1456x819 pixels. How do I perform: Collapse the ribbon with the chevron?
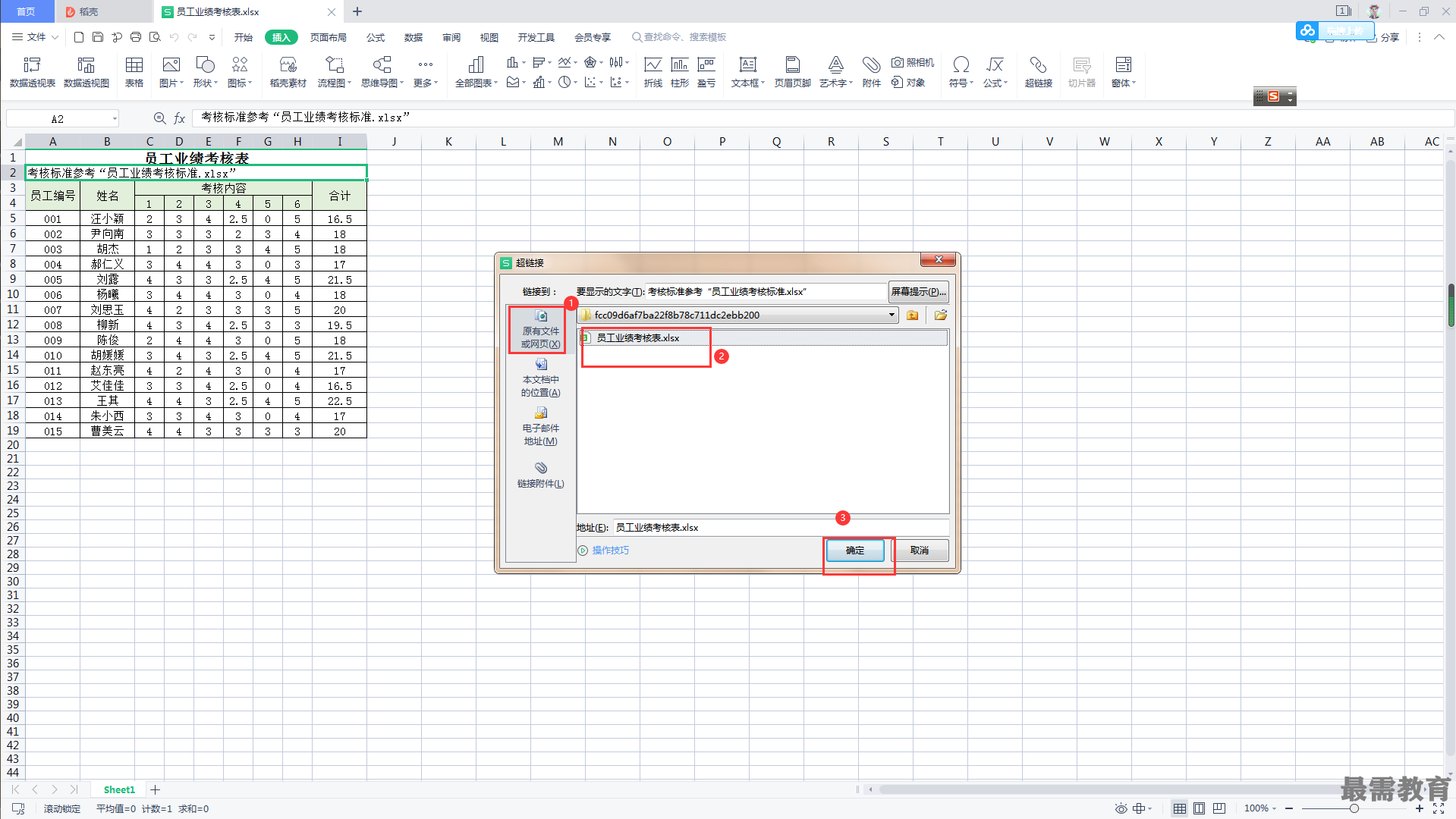point(1439,37)
